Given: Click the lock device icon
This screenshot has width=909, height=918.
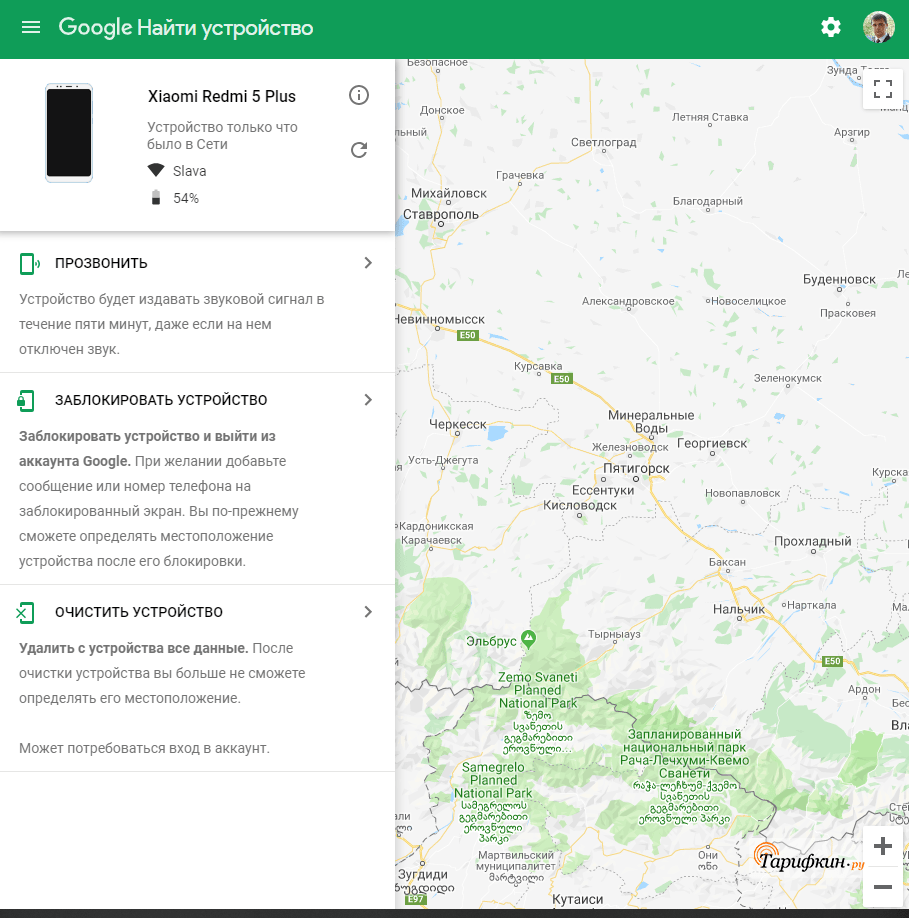Looking at the screenshot, I should click(27, 400).
